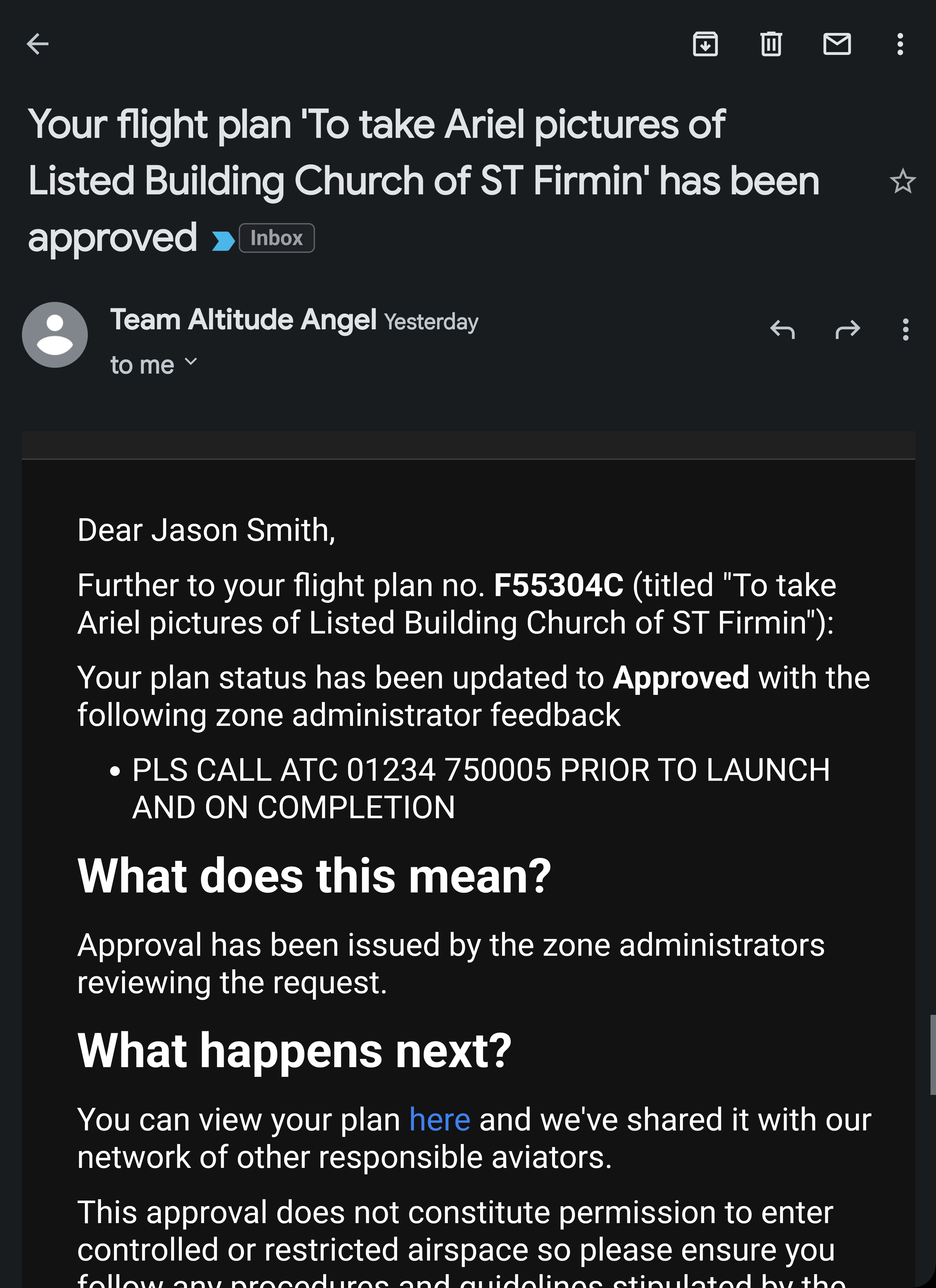Reply to Team Altitude Angel
The height and width of the screenshot is (1288, 936).
(782, 329)
